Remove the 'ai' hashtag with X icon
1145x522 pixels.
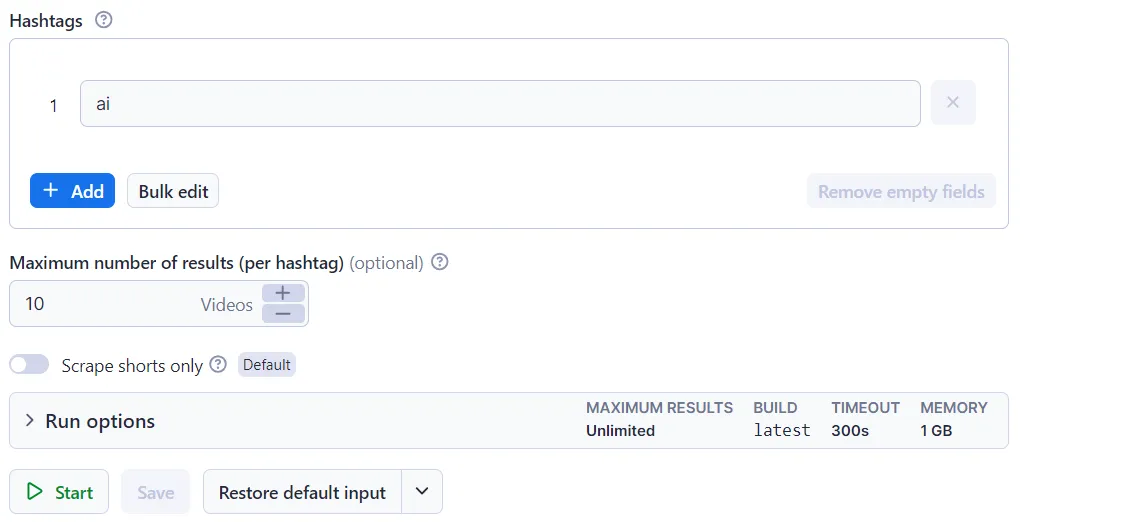pos(953,103)
